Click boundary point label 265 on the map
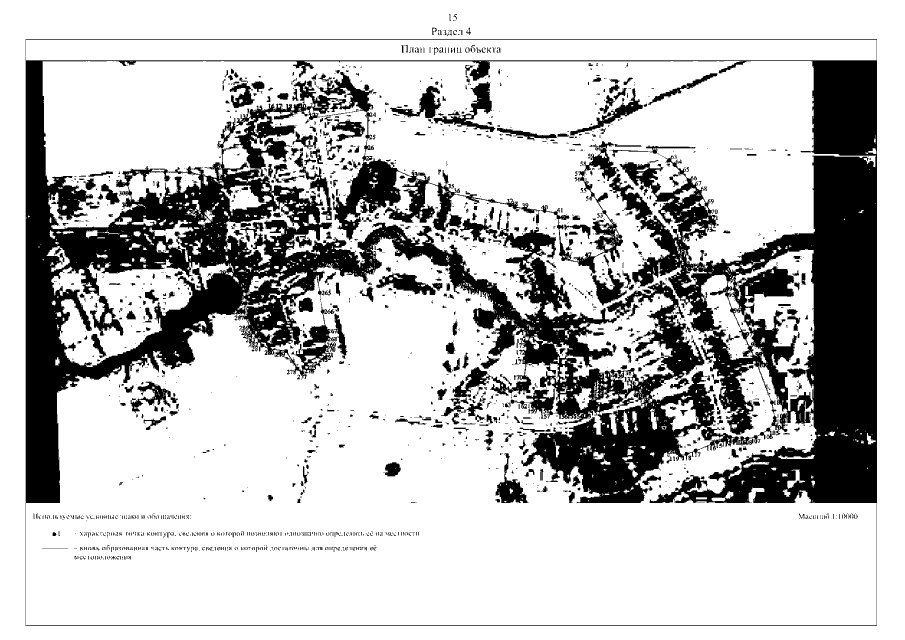905x640 pixels. (x=325, y=291)
